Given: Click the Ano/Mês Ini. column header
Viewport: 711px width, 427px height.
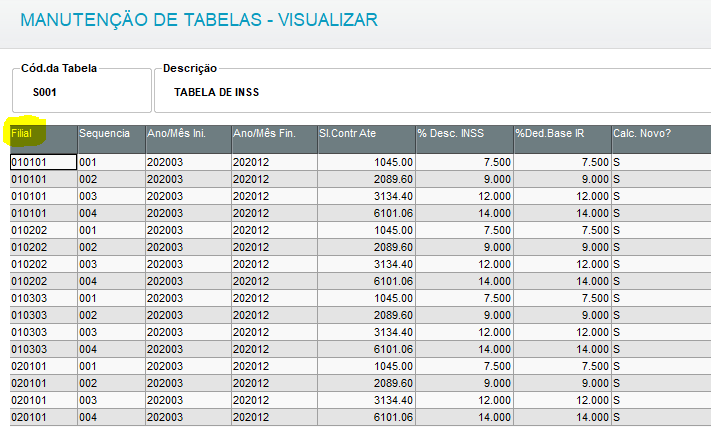Looking at the screenshot, I should (189, 140).
